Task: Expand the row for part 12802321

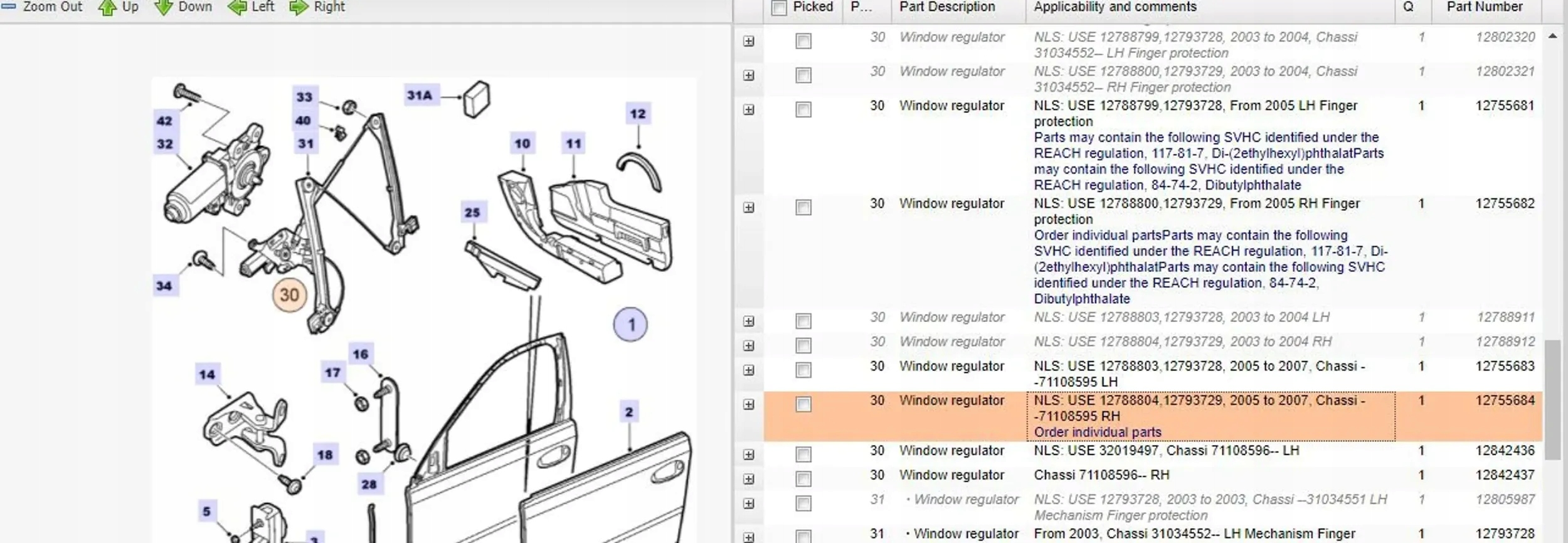Action: point(749,76)
